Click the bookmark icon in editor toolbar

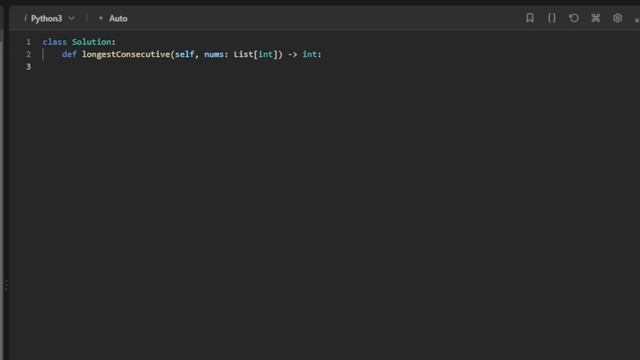coord(530,18)
